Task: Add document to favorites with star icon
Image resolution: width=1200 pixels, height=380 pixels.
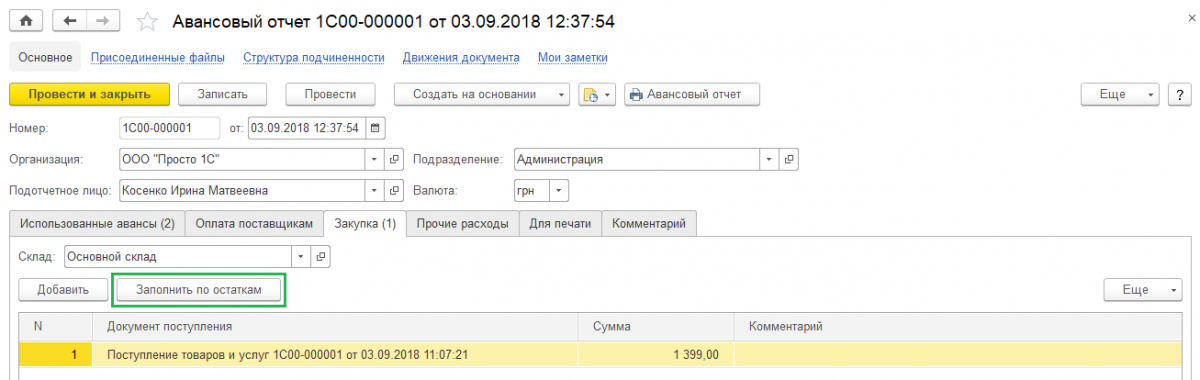Action: pyautogui.click(x=146, y=21)
